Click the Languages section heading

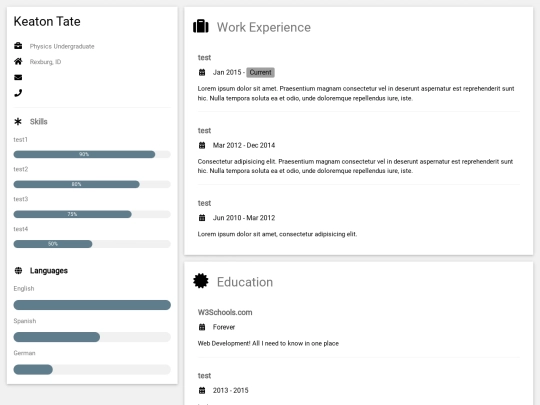click(x=49, y=271)
